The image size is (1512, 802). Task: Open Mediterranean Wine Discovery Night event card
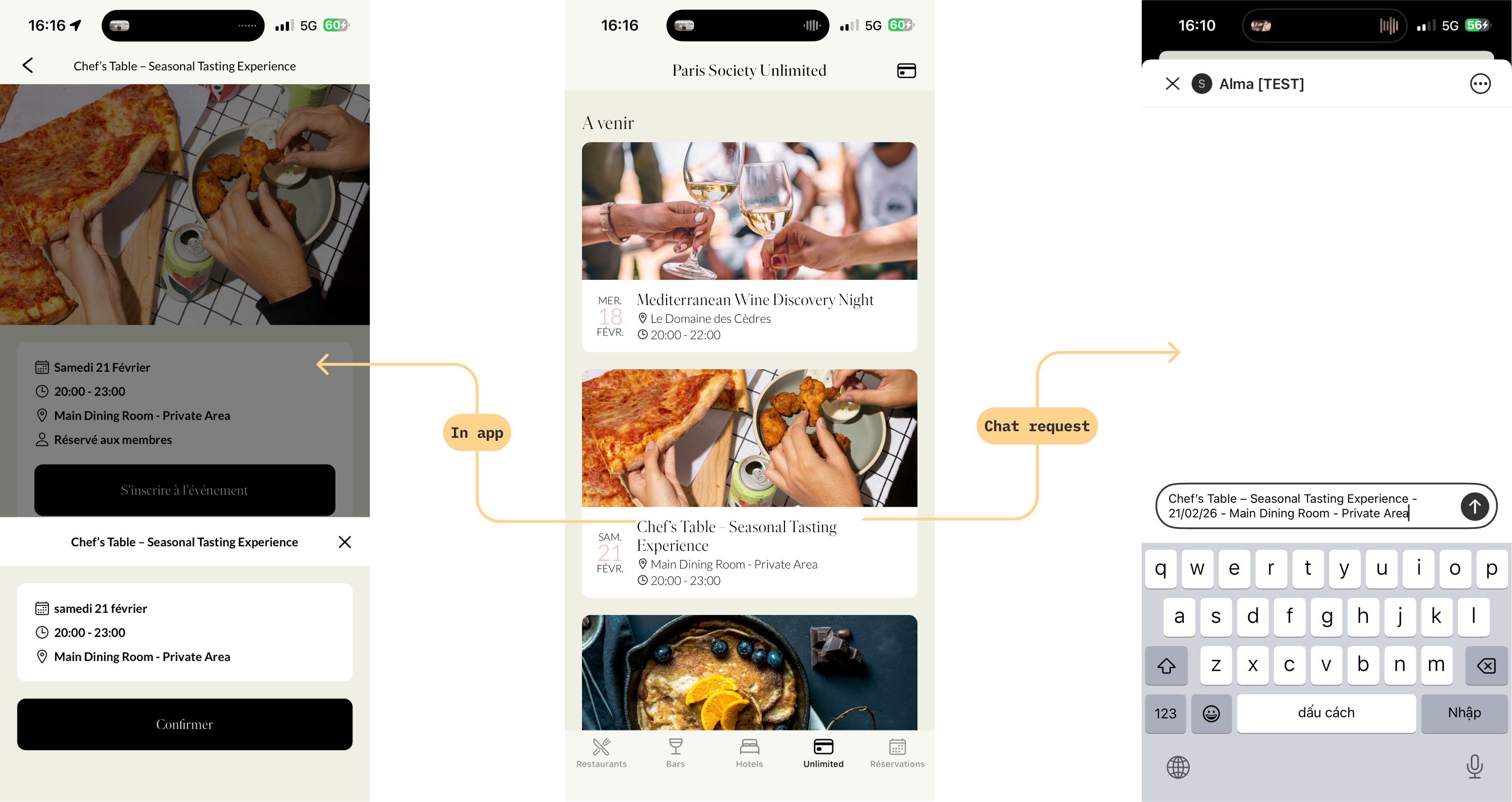click(749, 247)
